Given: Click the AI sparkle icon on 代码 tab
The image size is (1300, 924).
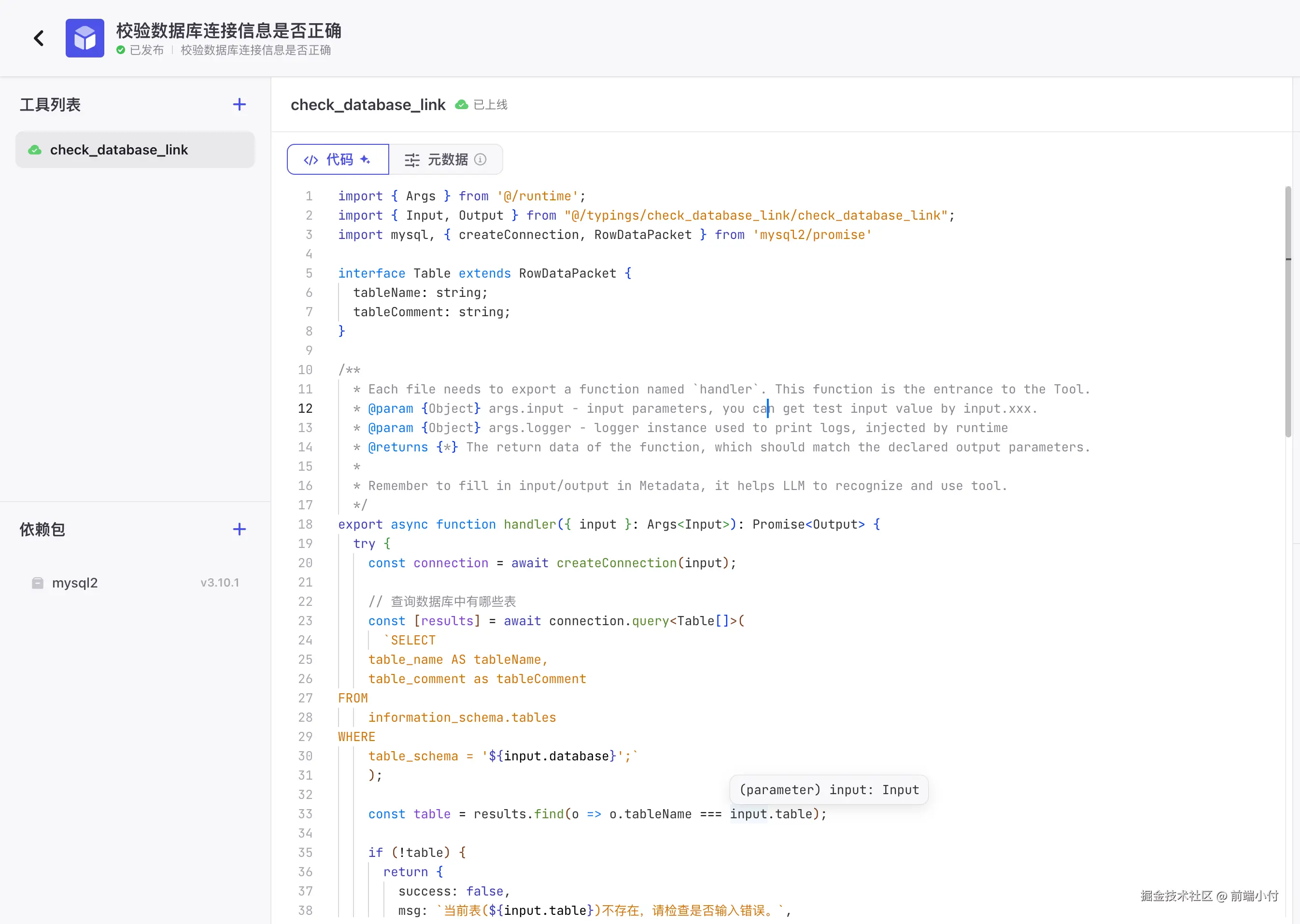Looking at the screenshot, I should (366, 159).
